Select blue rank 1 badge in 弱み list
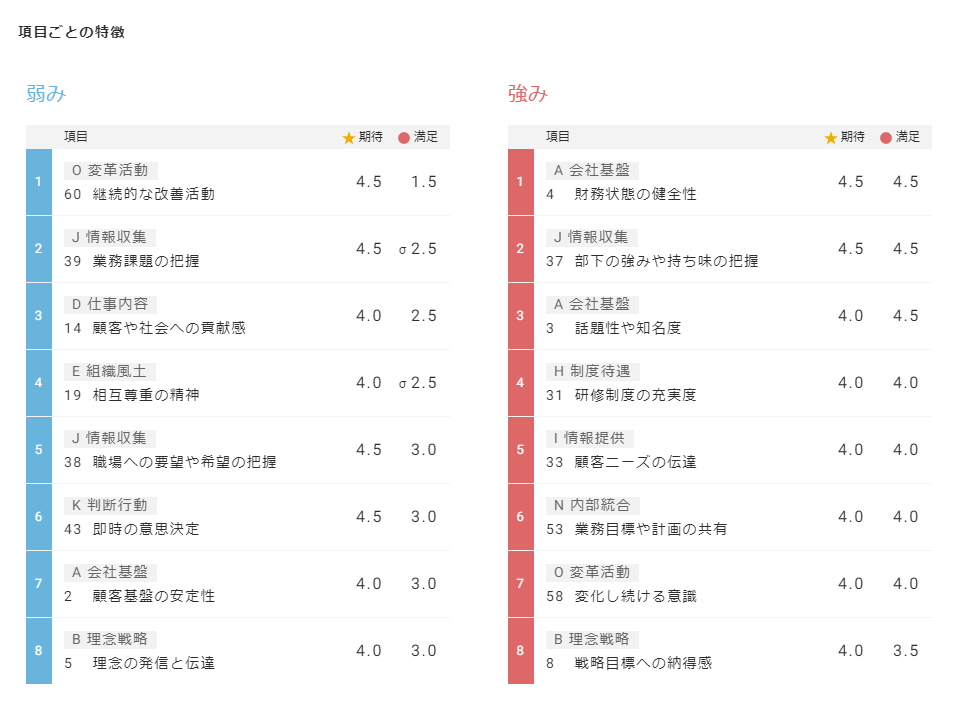 [38, 182]
